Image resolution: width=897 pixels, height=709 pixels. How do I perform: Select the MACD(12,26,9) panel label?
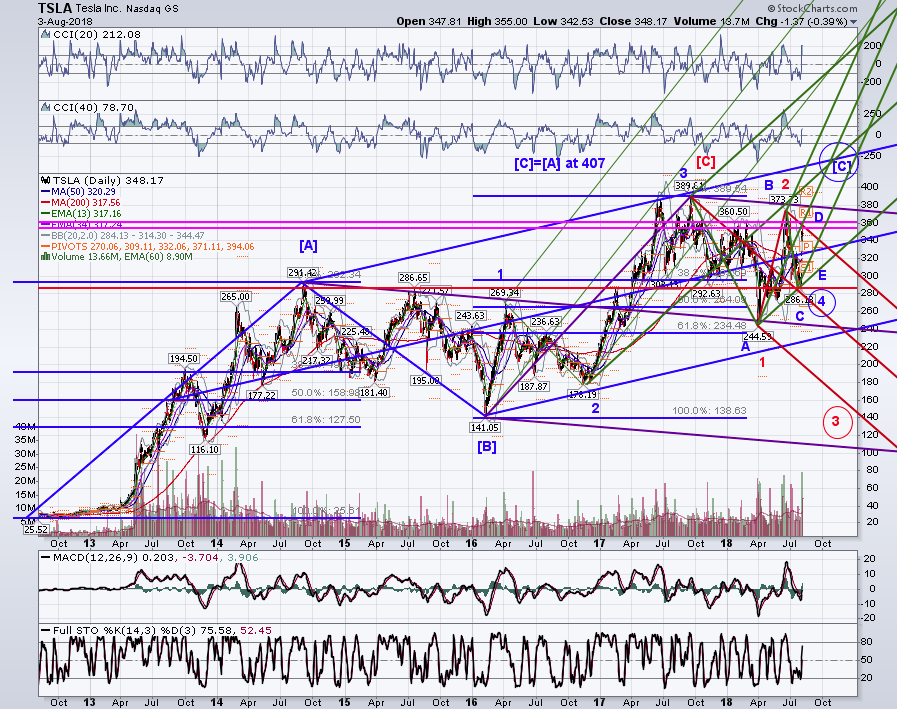tap(91, 558)
